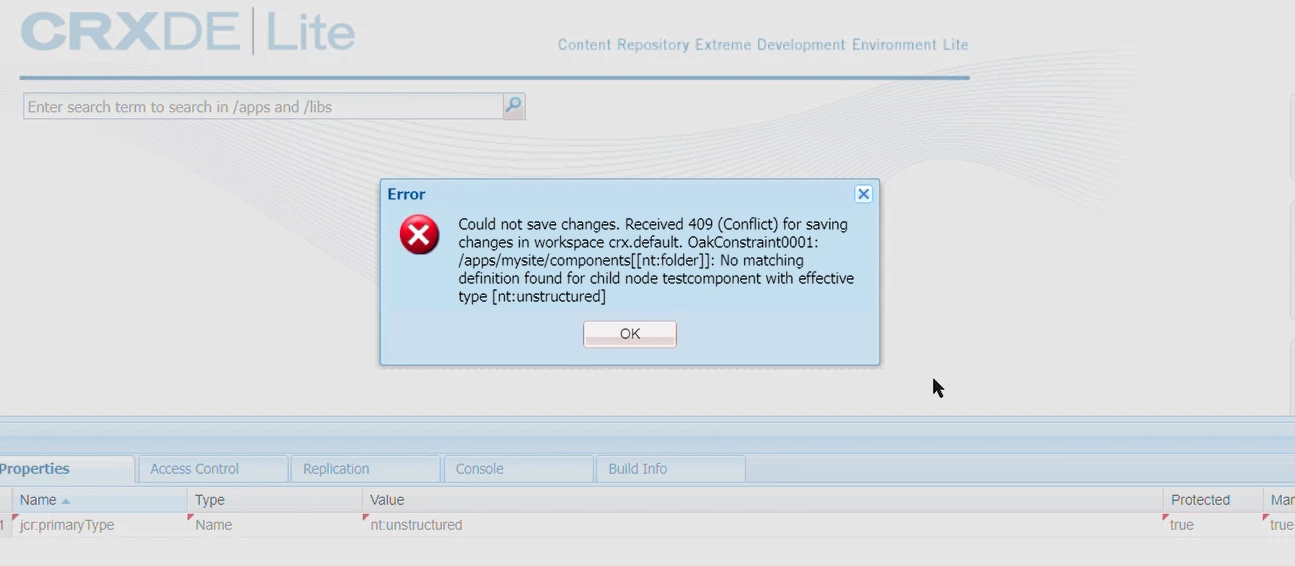Click OK in the Error dialog

point(630,334)
